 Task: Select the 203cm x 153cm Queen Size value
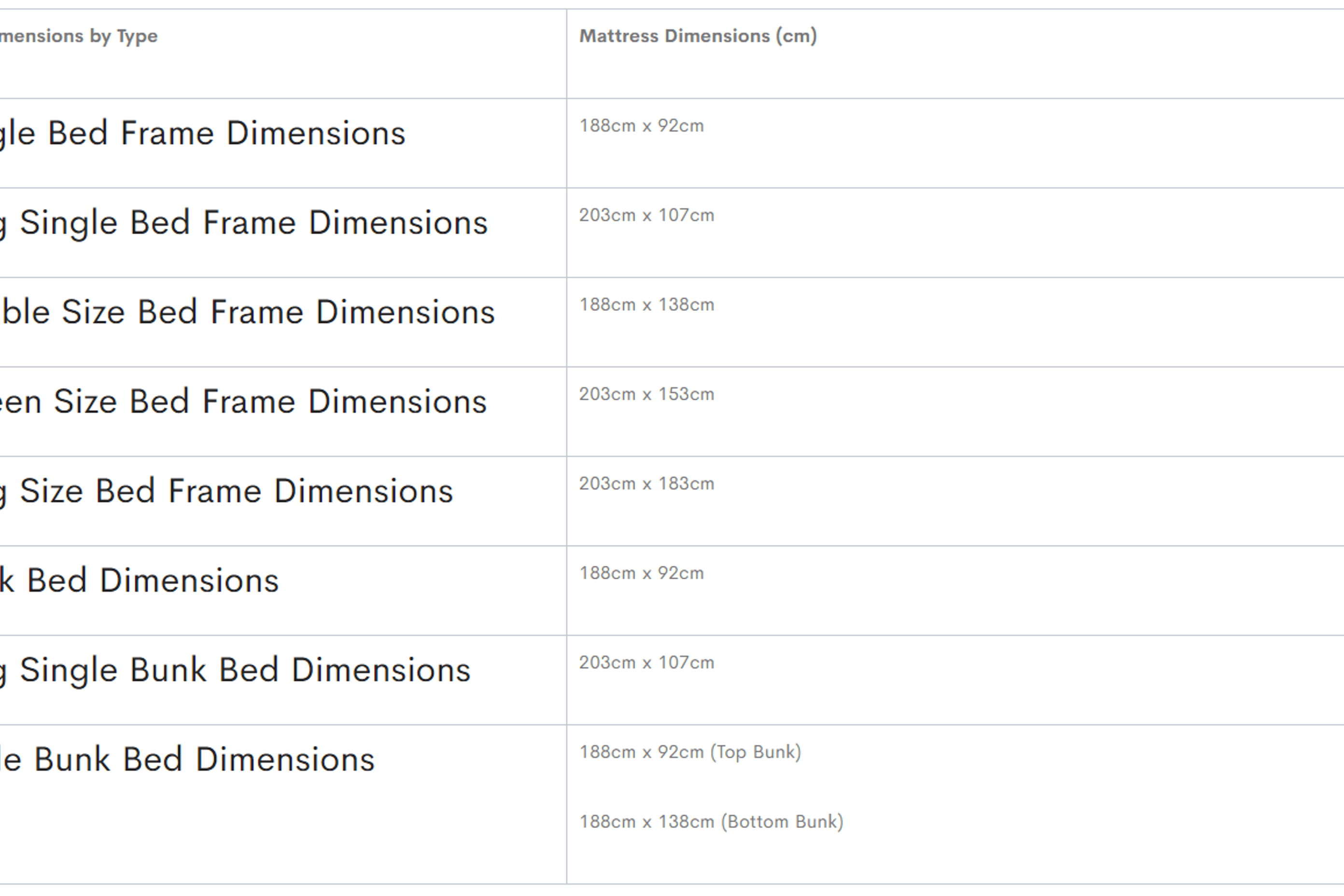point(646,394)
